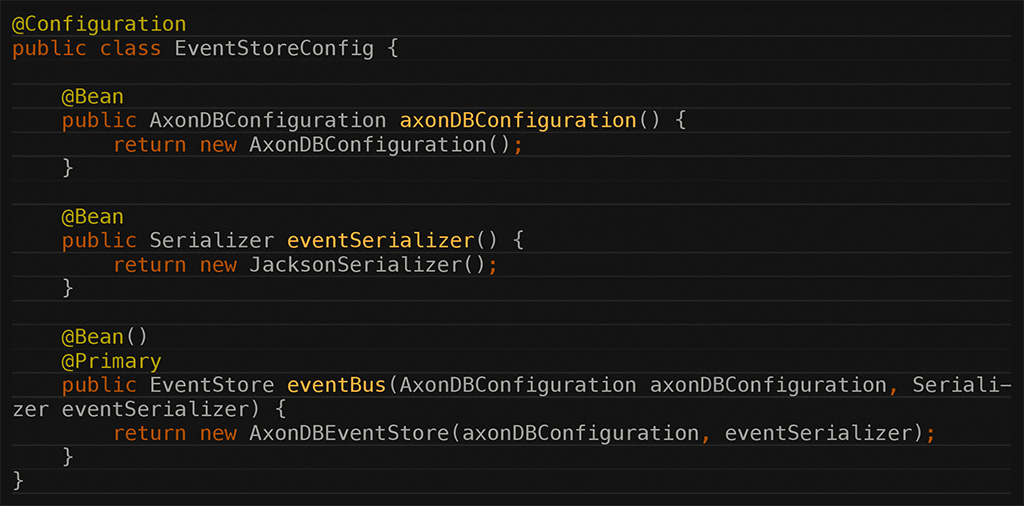Click the @Bean() annotation with parentheses

[105, 338]
